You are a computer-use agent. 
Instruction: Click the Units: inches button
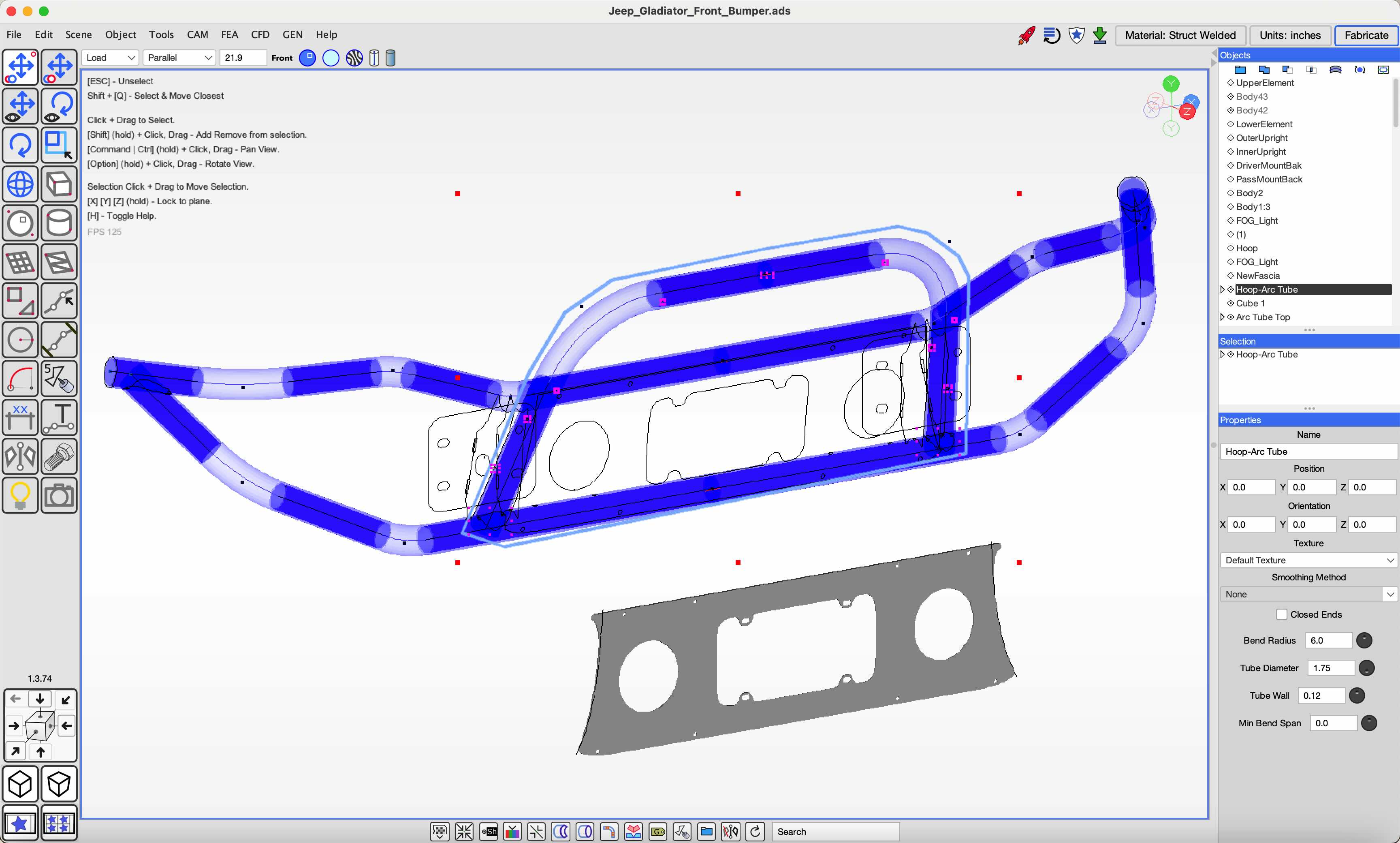point(1290,35)
